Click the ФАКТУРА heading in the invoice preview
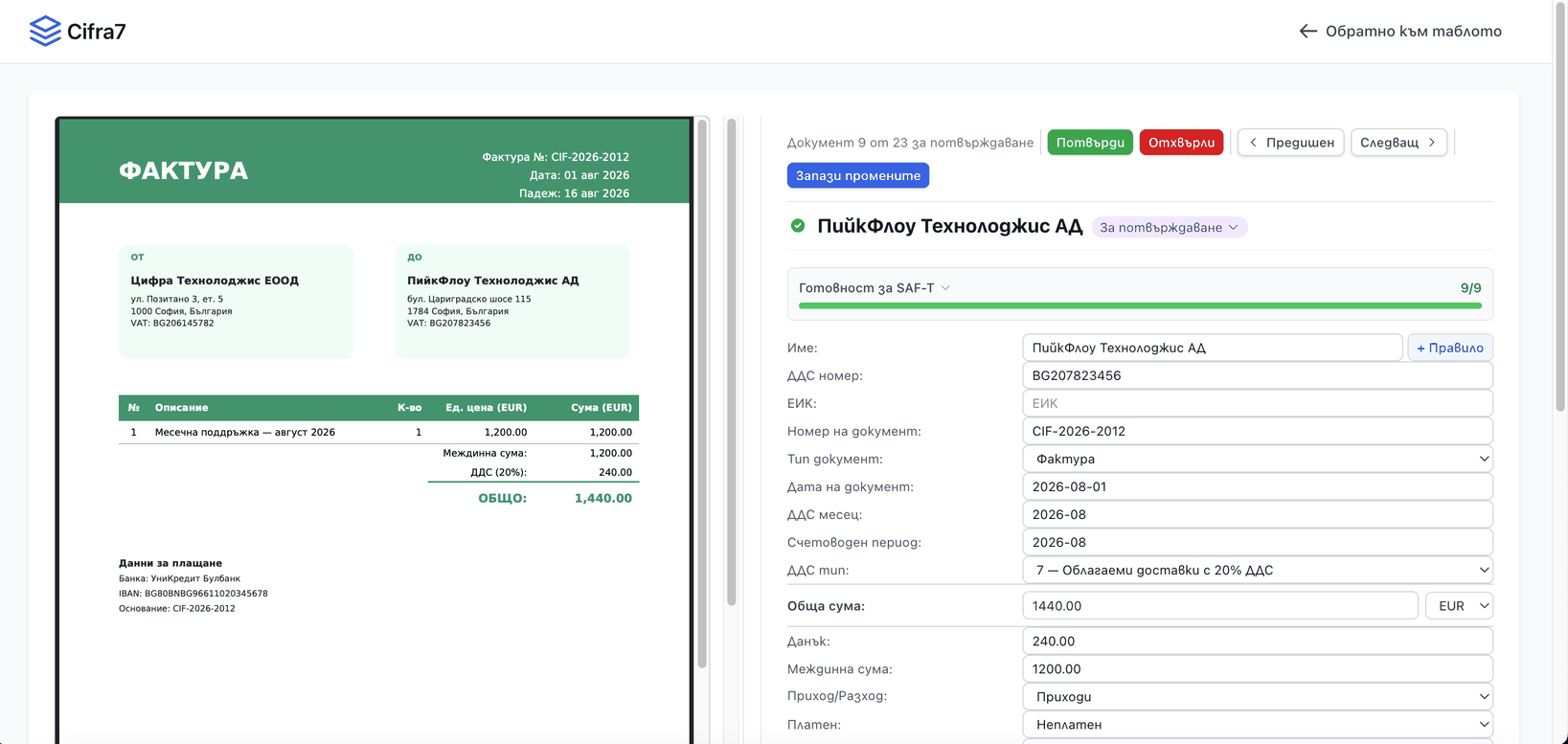 coord(183,170)
